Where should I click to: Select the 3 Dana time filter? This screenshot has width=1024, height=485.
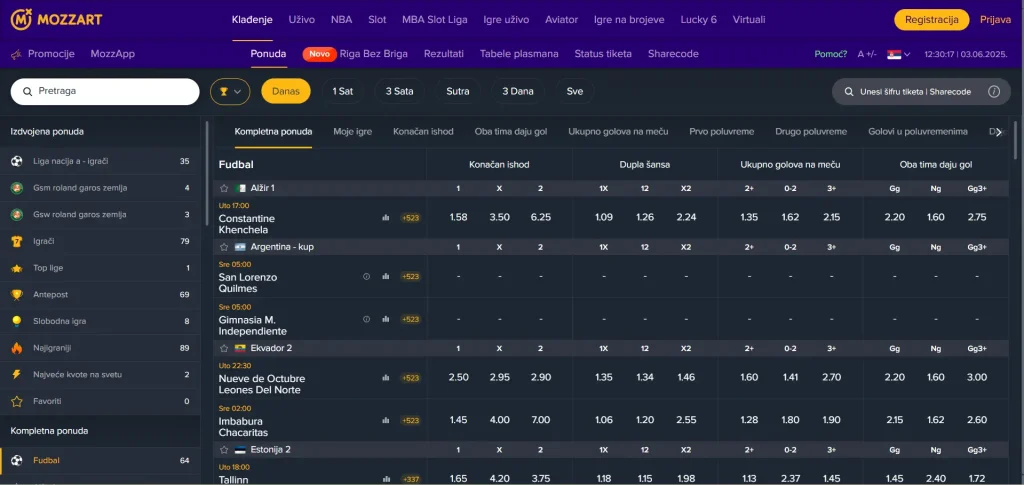[x=518, y=91]
